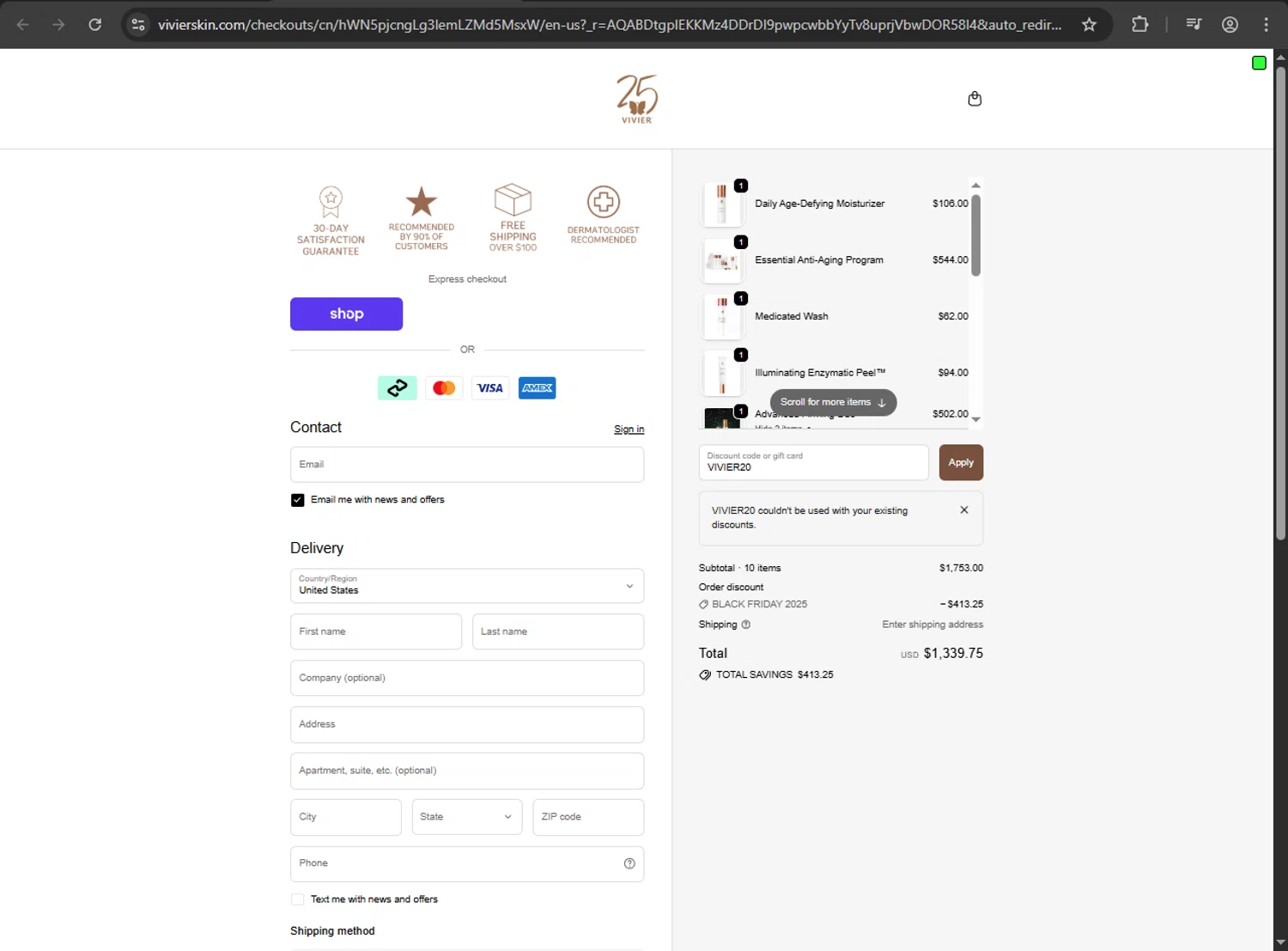
Task: Focus the Address field
Action: point(467,724)
